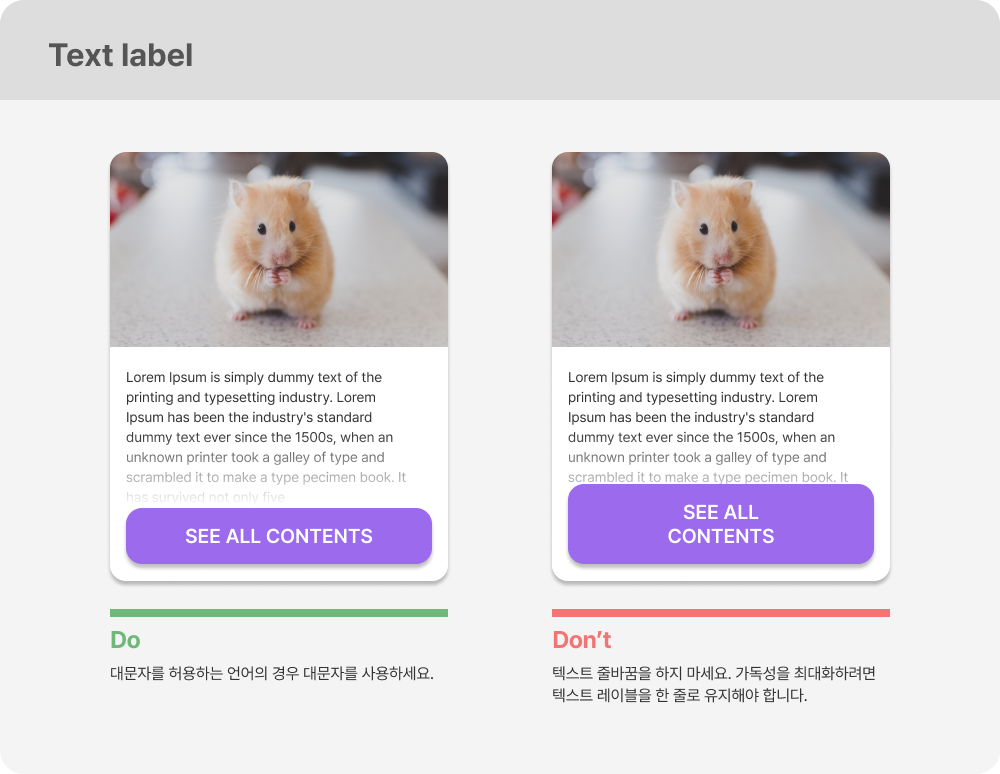Click the hamster's face in the right image
The height and width of the screenshot is (774, 1000).
716,230
